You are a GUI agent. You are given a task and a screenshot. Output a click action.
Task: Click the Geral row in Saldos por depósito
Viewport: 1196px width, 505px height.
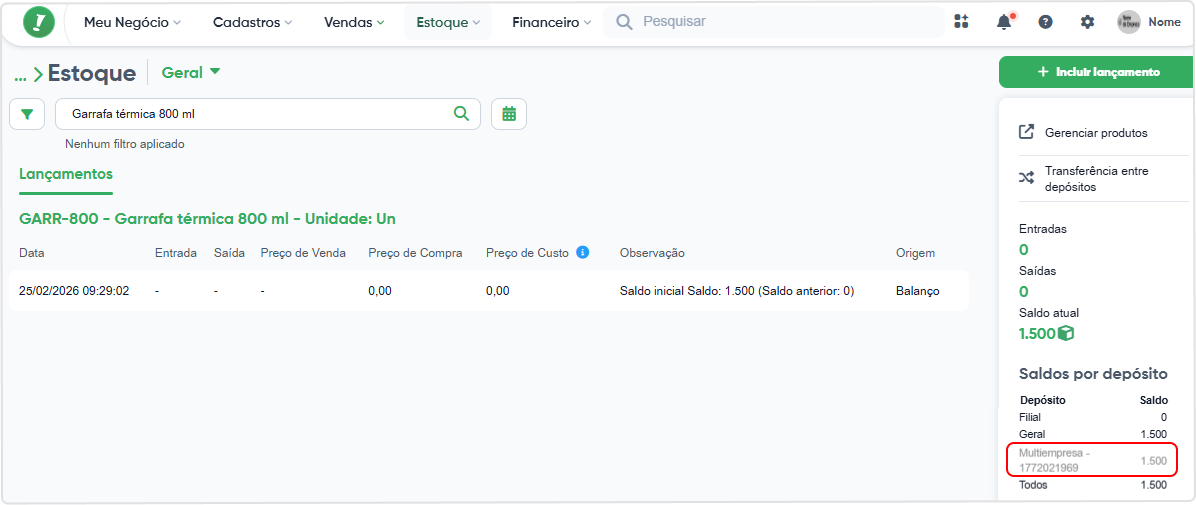tap(1093, 434)
